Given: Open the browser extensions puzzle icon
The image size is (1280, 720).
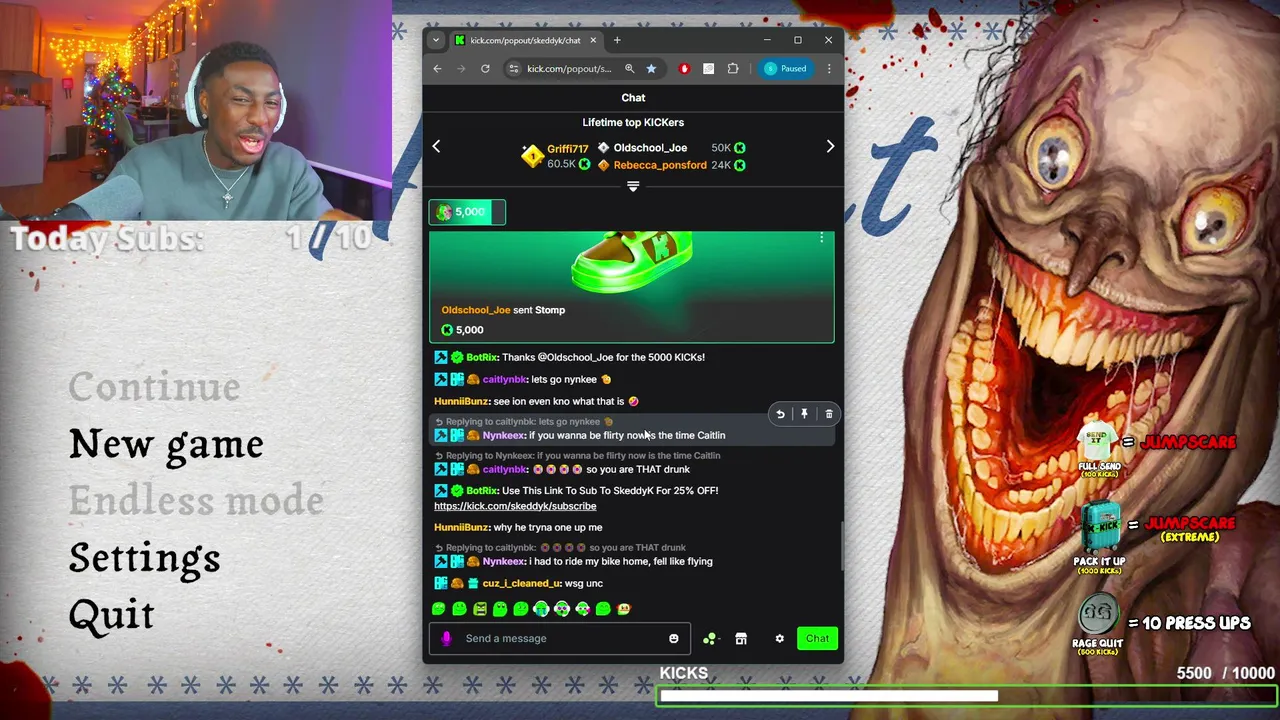Looking at the screenshot, I should [733, 69].
